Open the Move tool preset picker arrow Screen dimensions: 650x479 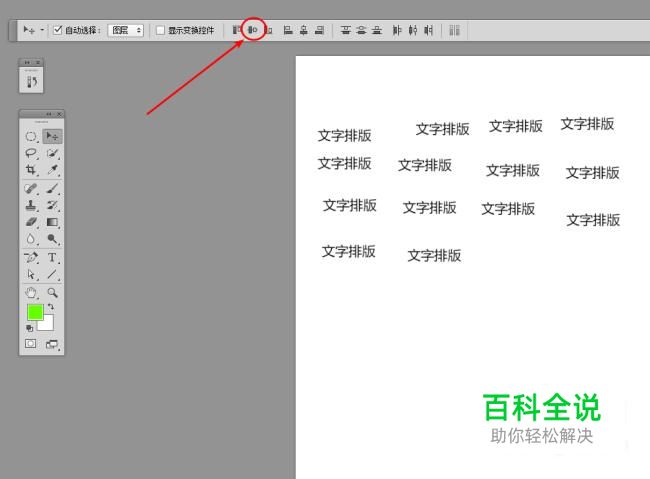[x=42, y=30]
